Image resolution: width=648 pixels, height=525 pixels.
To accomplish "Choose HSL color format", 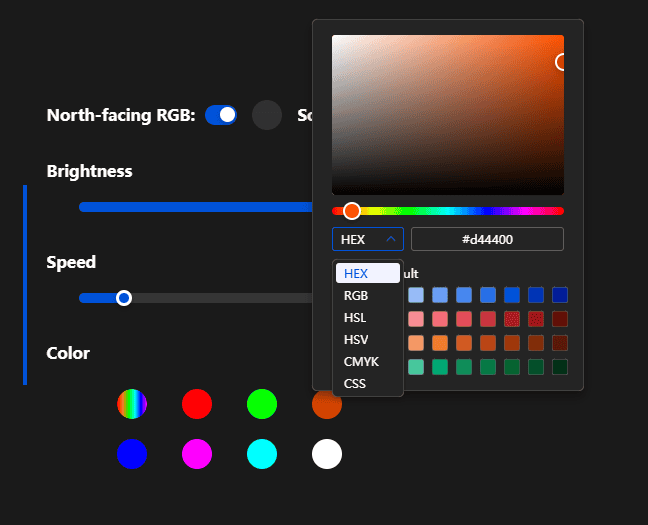I will coord(367,317).
